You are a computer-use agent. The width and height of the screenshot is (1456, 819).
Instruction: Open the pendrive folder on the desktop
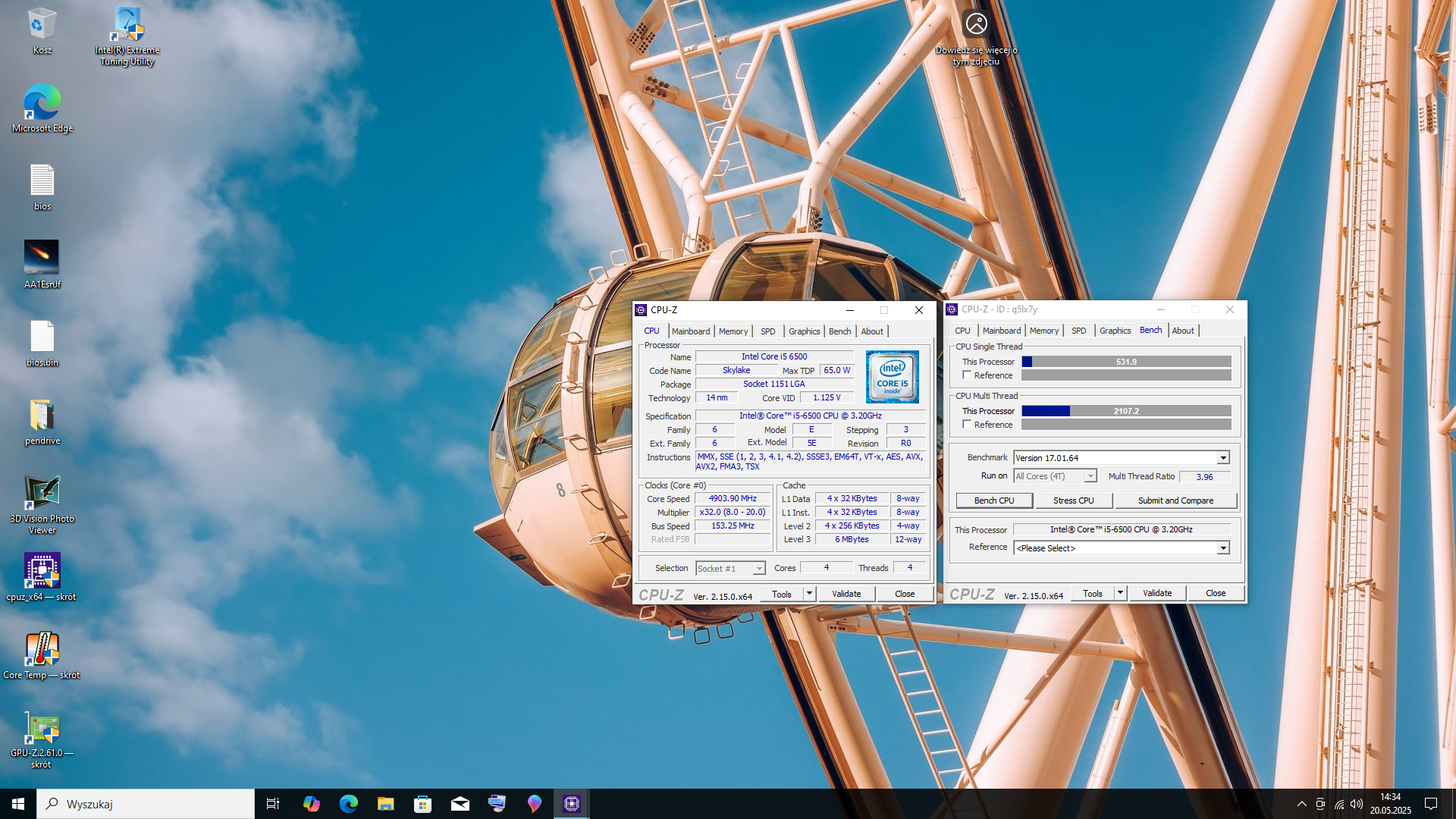pos(42,416)
